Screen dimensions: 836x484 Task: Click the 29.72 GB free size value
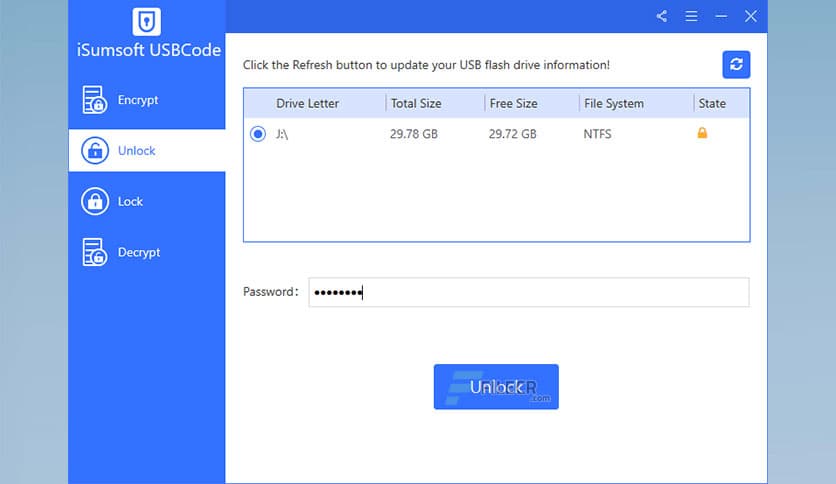(512, 134)
